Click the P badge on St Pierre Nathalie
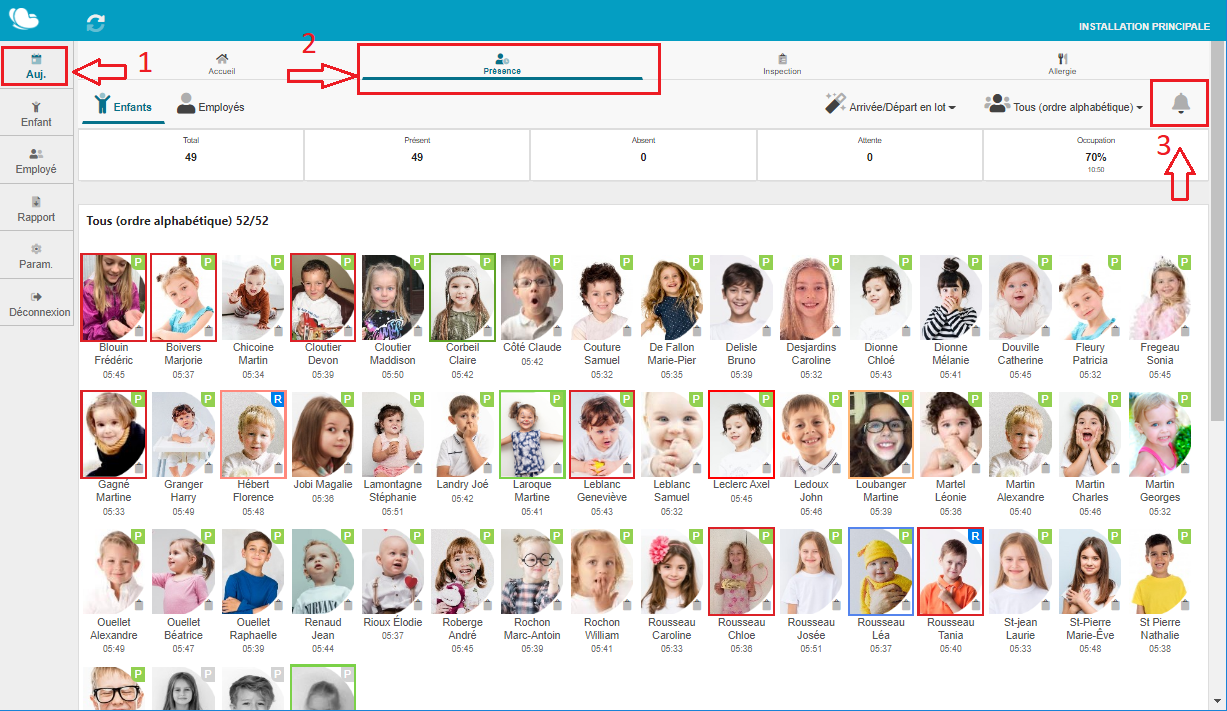 coord(1184,537)
